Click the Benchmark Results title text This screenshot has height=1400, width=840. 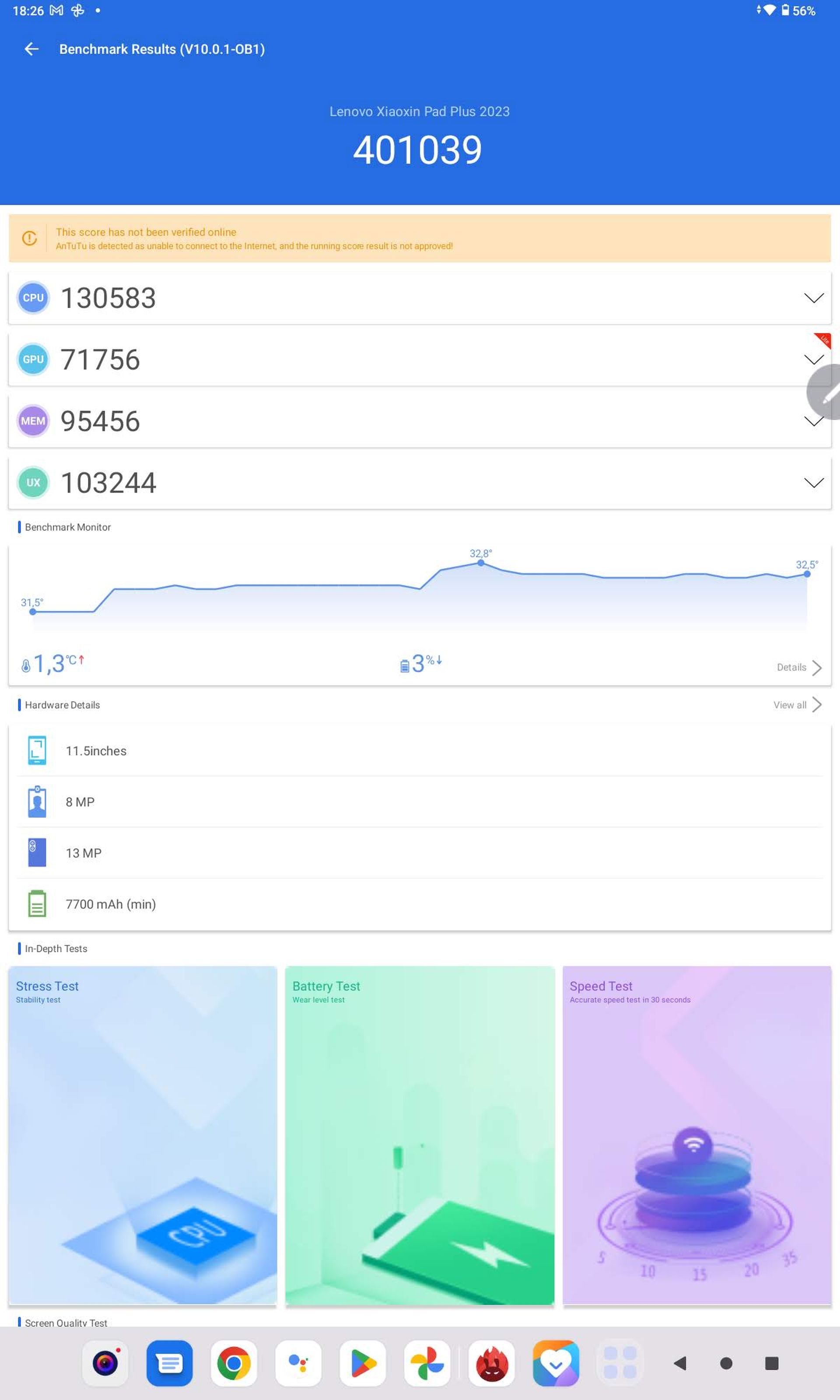(x=162, y=49)
